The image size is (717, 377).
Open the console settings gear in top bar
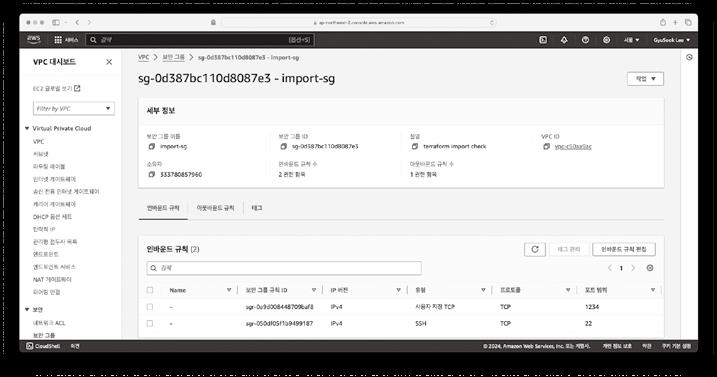[606, 40]
